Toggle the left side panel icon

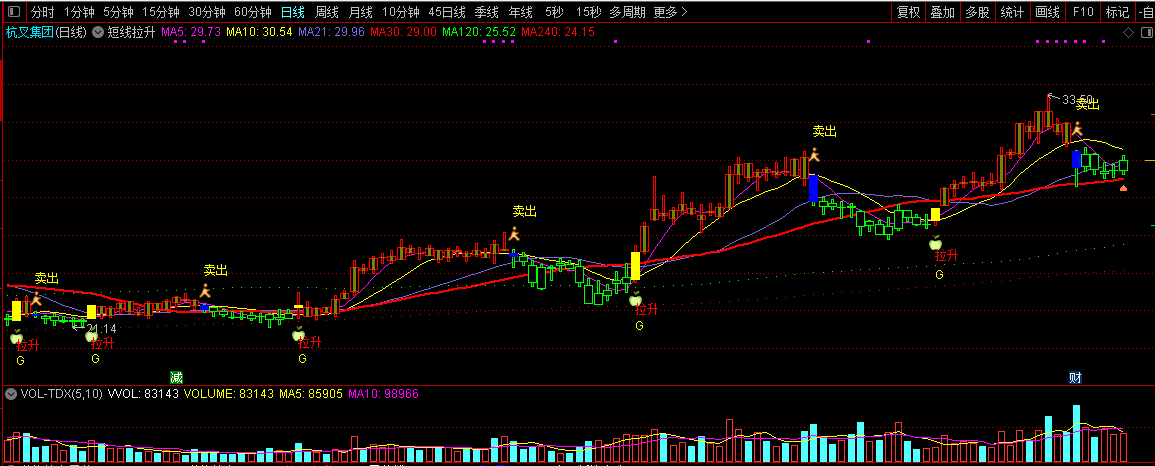pyautogui.click(x=14, y=12)
